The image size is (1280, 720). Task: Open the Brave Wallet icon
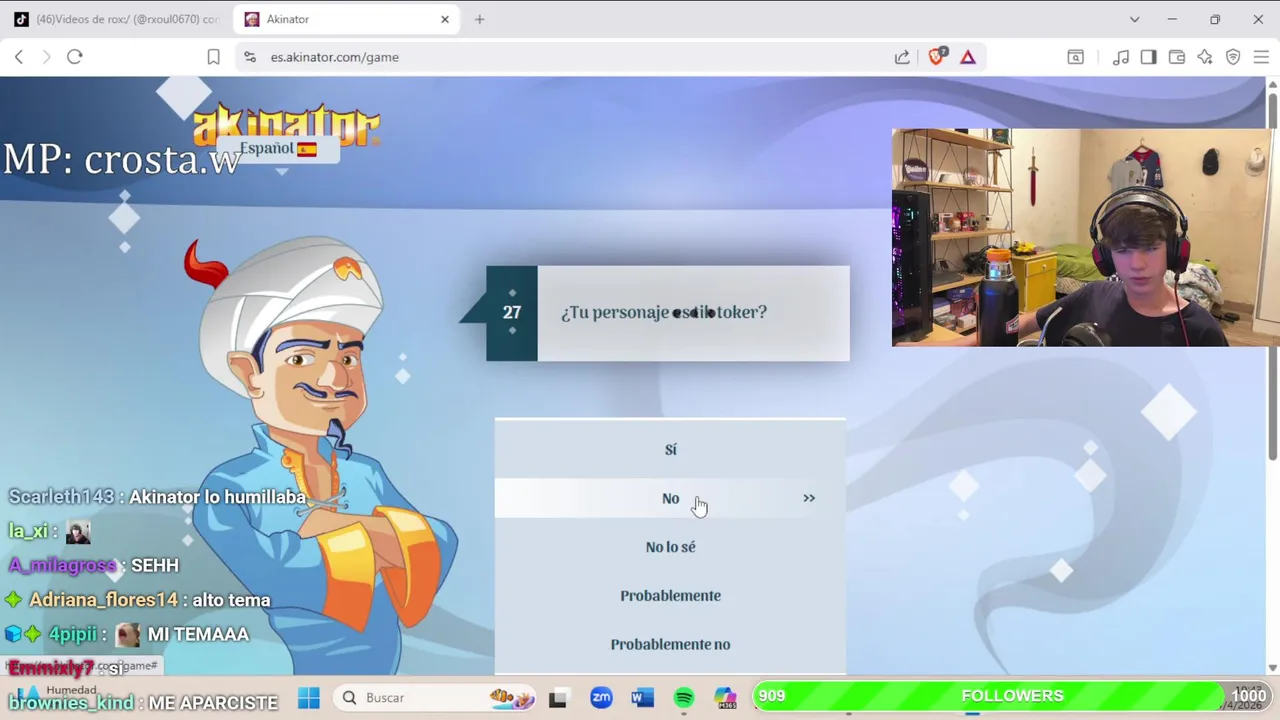1177,57
